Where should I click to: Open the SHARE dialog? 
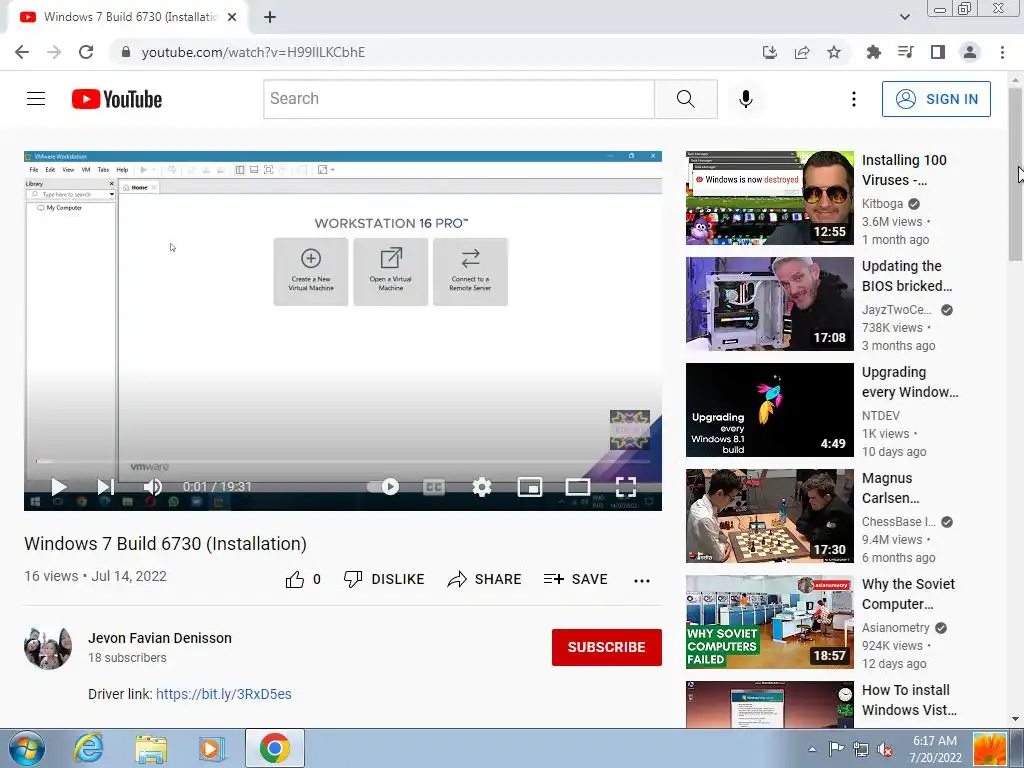click(484, 579)
